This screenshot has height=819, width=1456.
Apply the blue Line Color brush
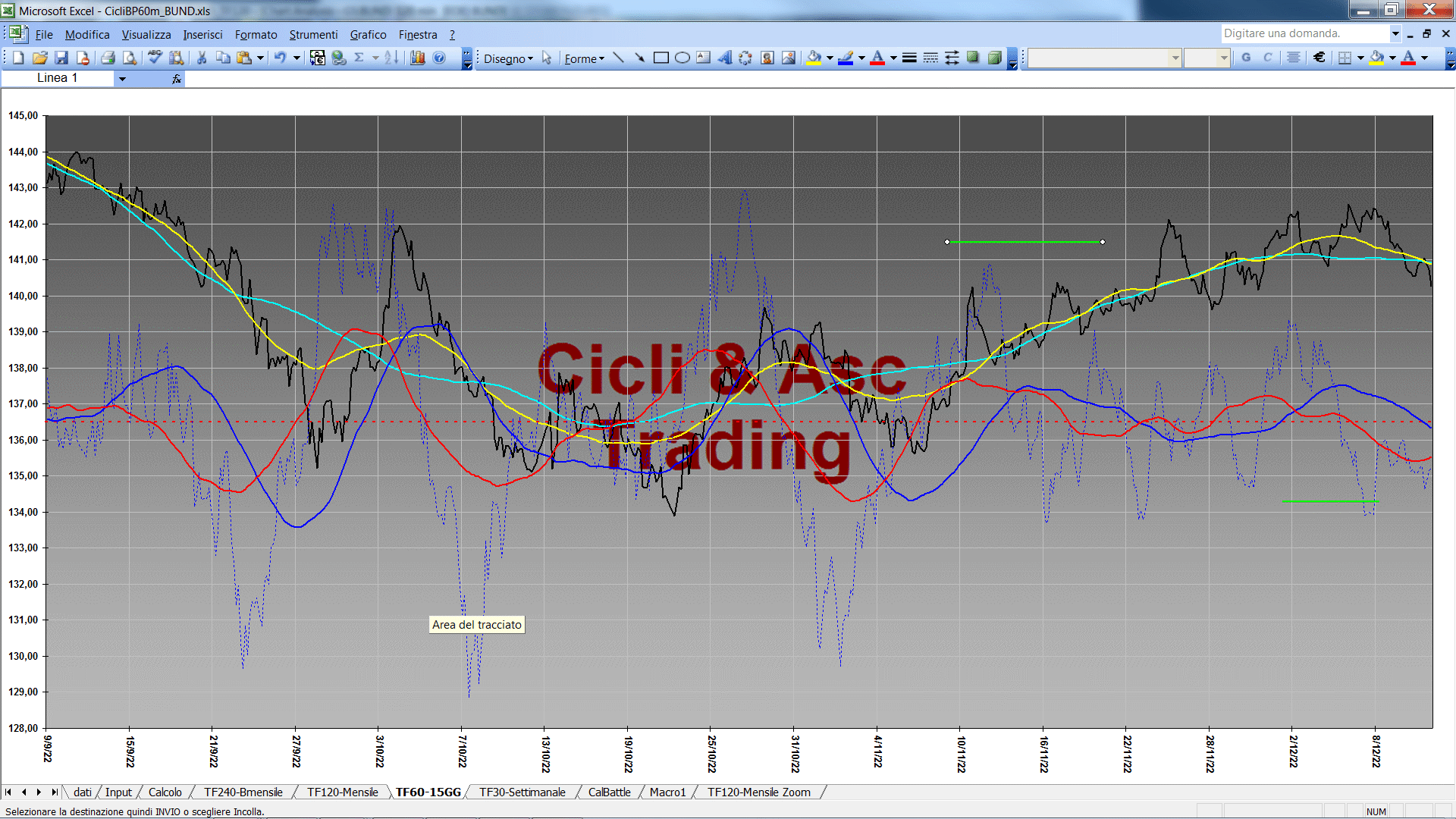point(846,58)
